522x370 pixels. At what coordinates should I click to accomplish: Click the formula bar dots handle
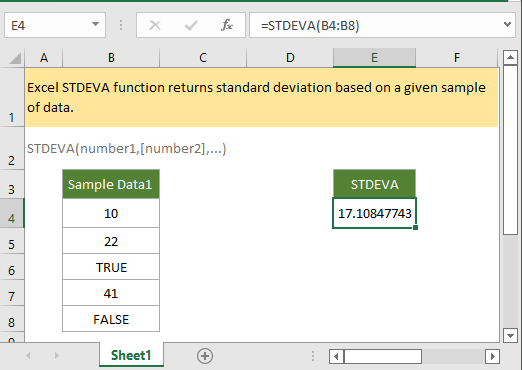pos(121,25)
